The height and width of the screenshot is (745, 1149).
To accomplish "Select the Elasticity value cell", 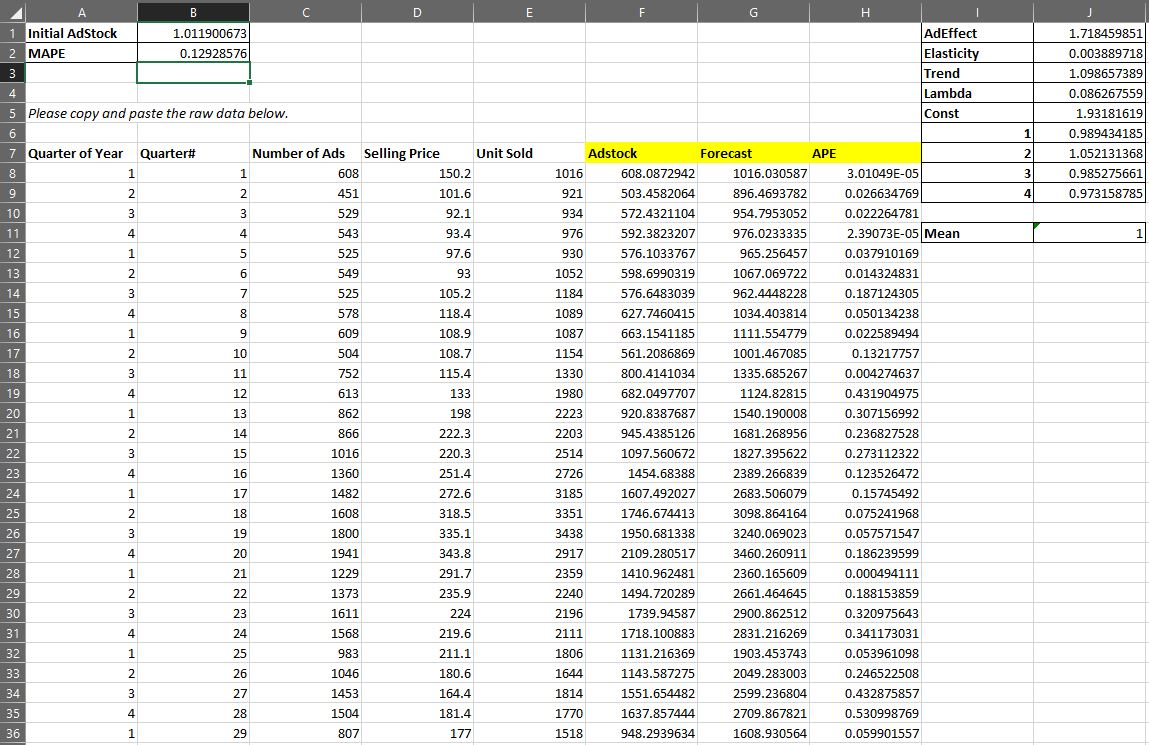I will point(1088,53).
